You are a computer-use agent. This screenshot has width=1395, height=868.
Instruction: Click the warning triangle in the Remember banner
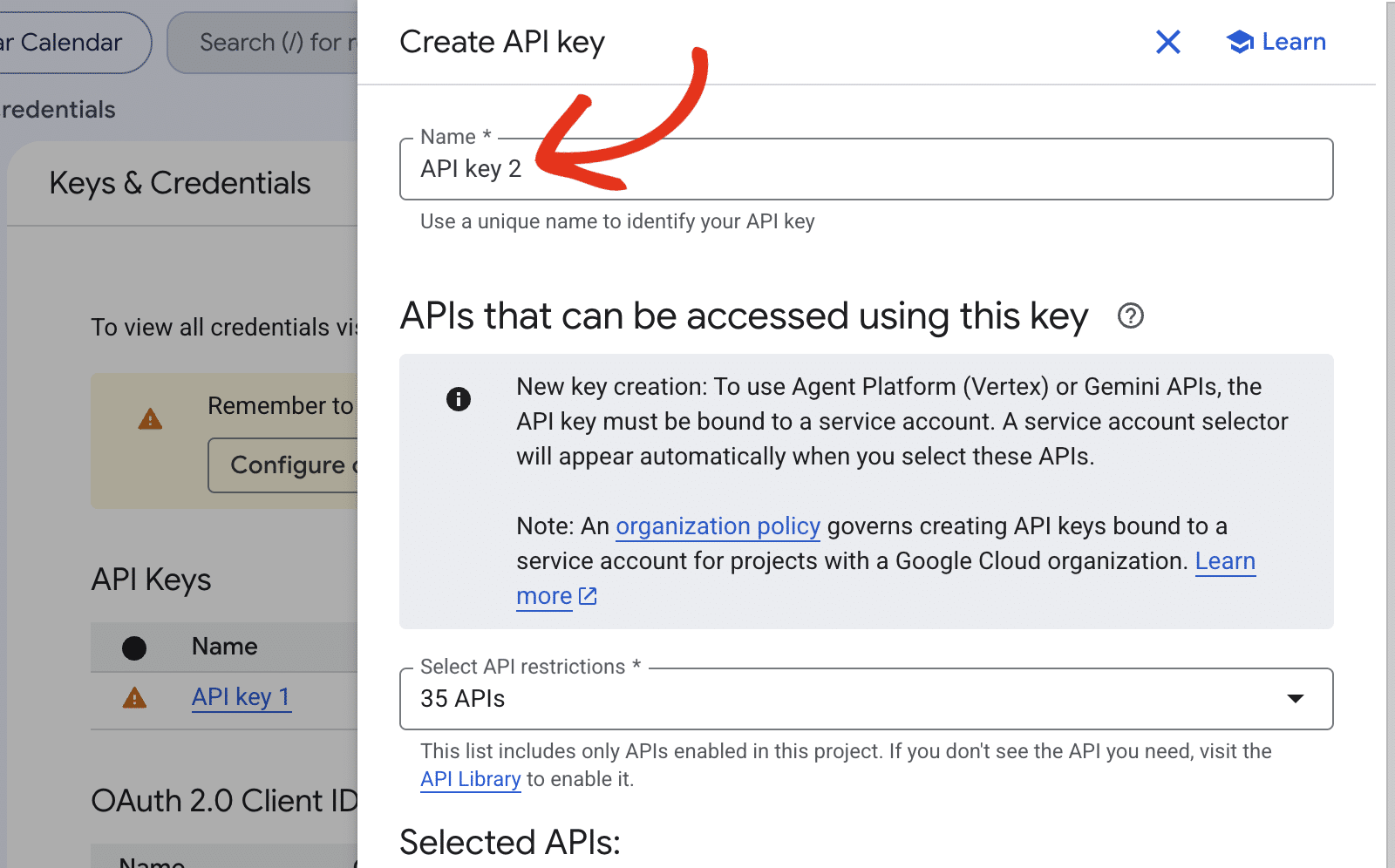(150, 419)
